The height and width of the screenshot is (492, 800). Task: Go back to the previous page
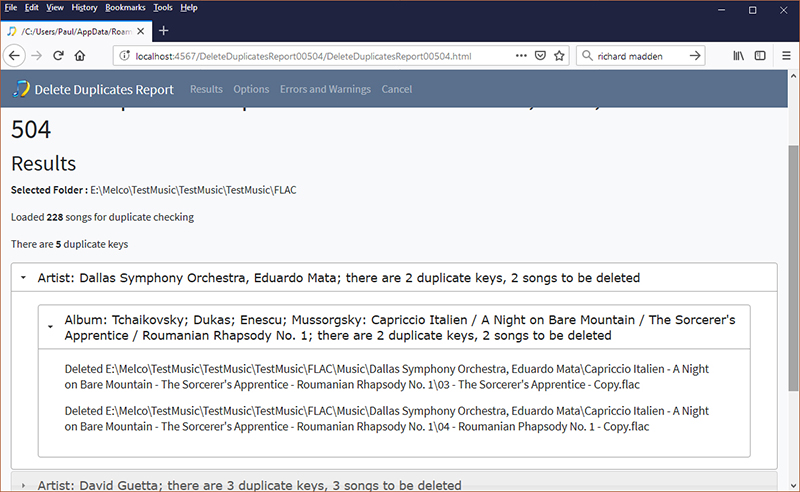[x=14, y=56]
